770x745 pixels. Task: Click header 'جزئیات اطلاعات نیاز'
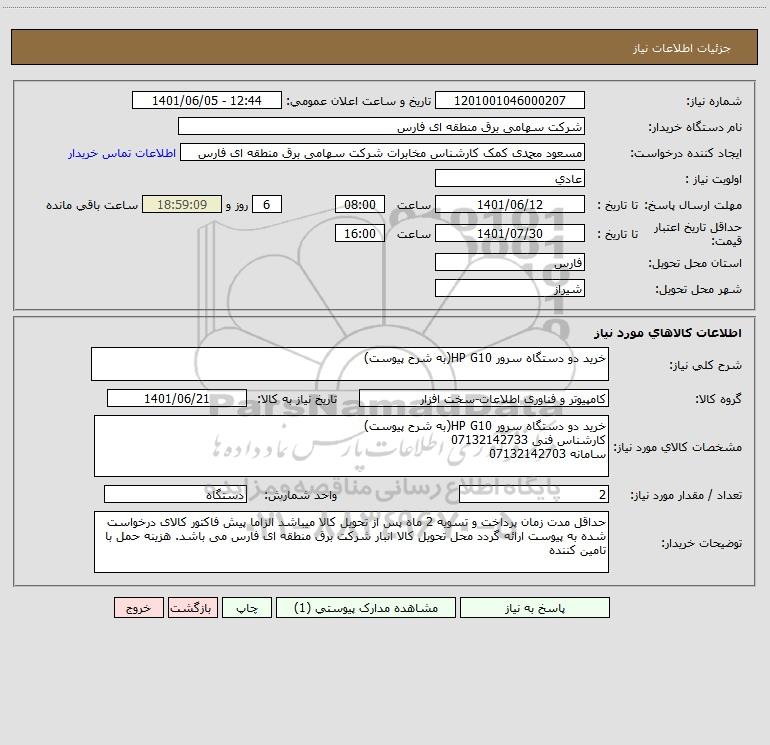682,48
